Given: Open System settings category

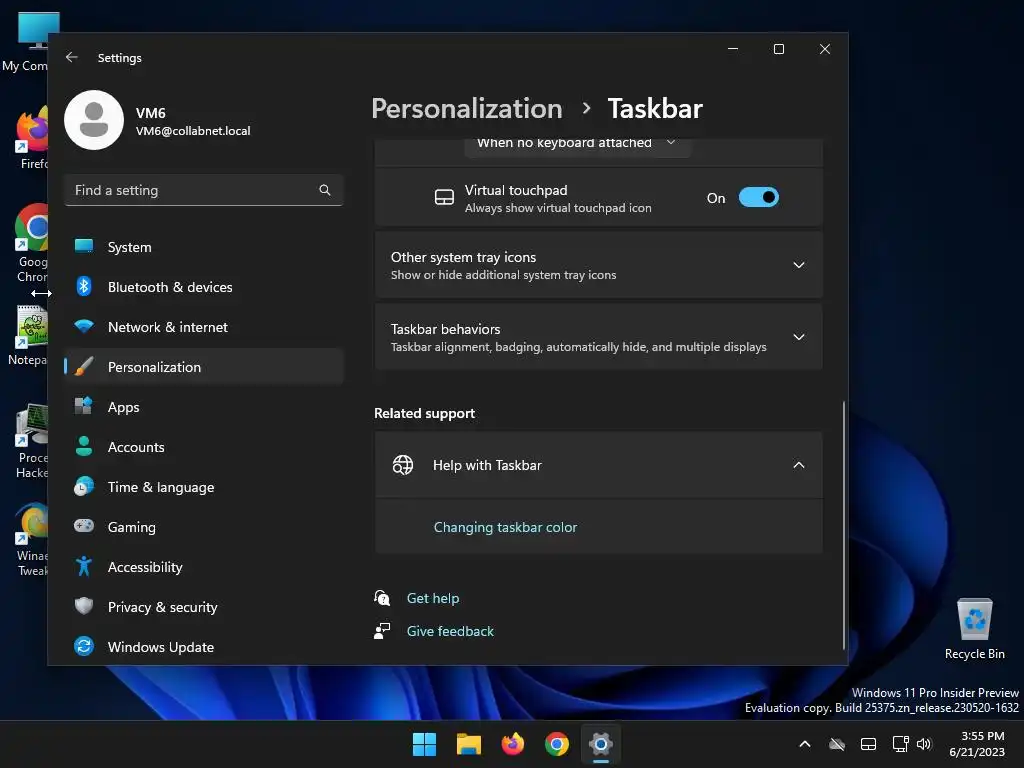Looking at the screenshot, I should tap(204, 247).
